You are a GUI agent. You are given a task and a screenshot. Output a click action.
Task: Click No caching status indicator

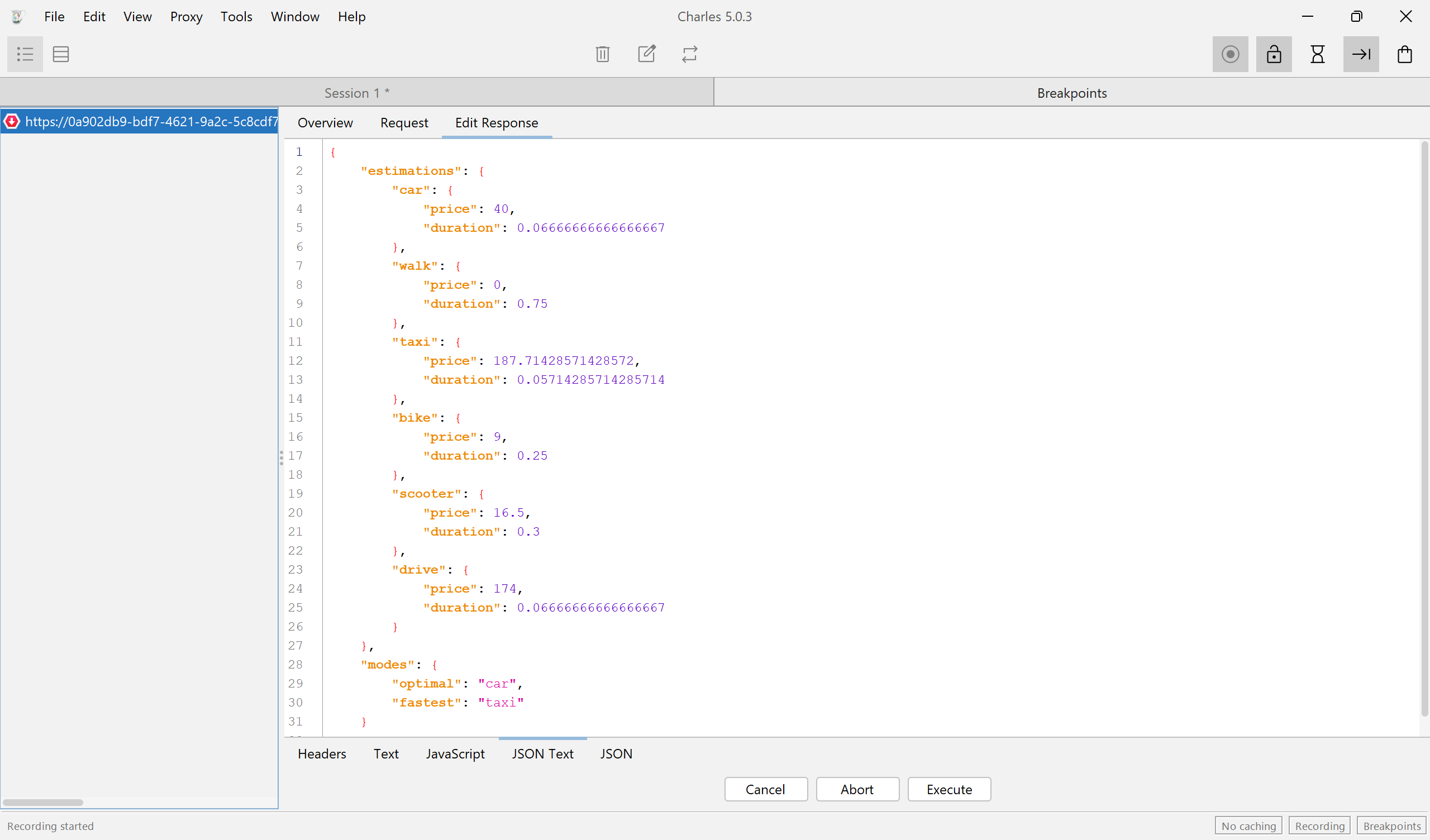[1248, 827]
